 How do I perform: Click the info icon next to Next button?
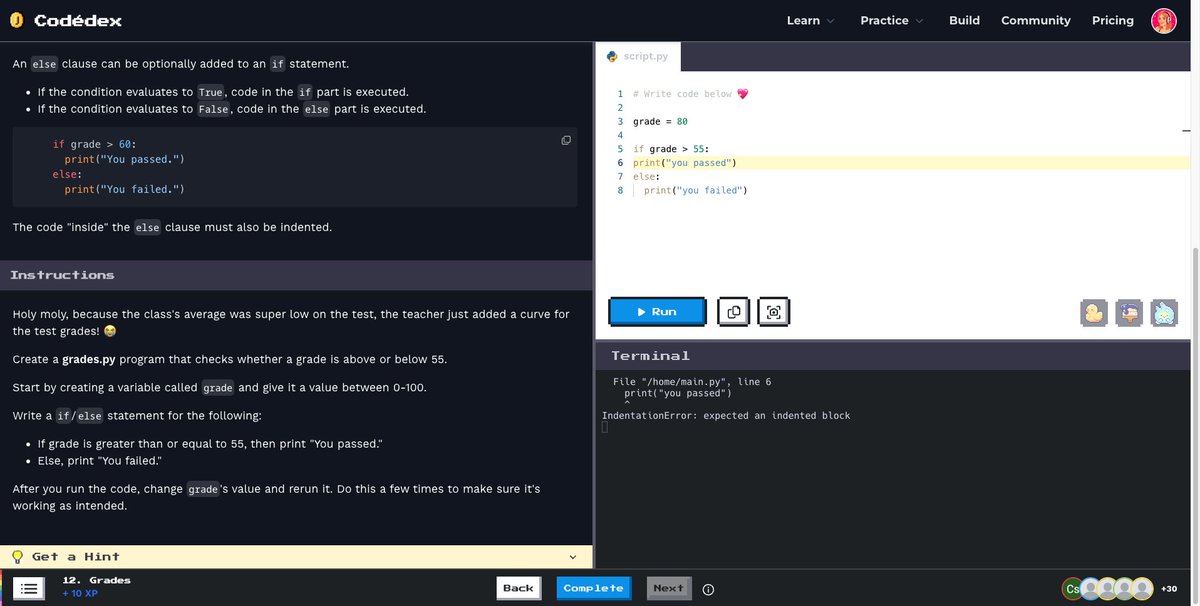point(707,588)
